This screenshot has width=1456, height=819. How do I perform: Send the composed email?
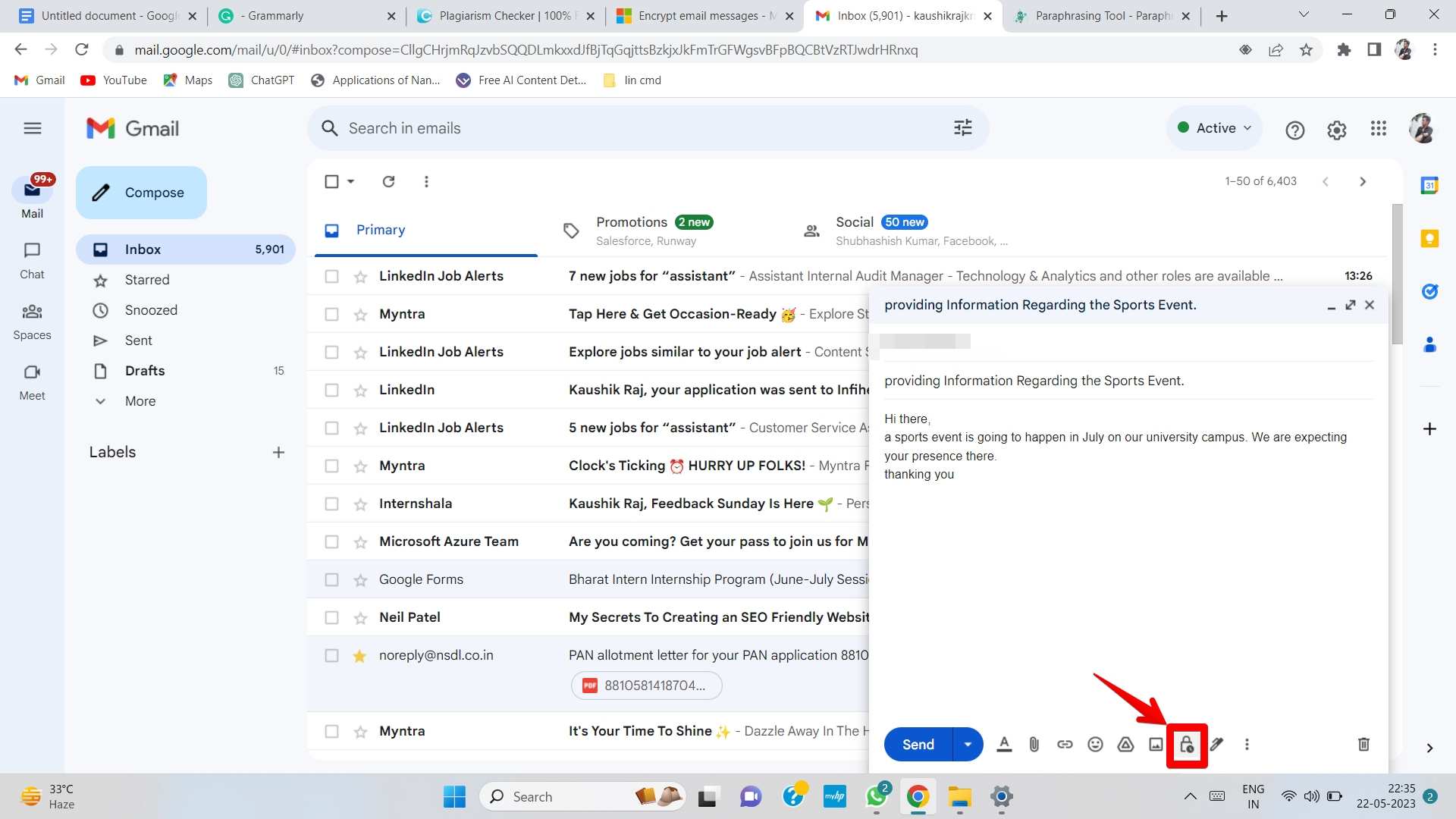click(x=918, y=745)
